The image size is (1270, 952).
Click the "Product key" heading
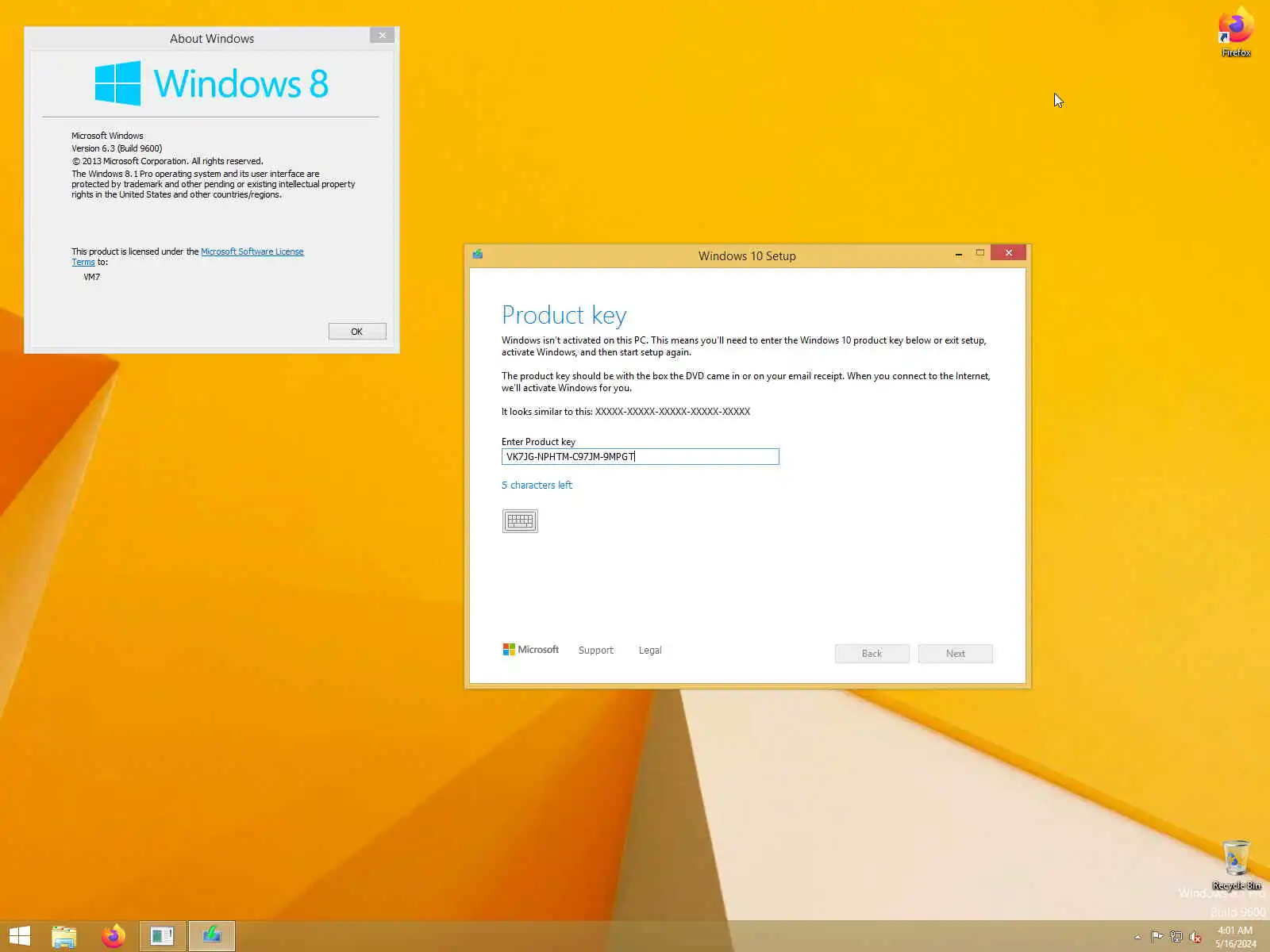(x=564, y=315)
